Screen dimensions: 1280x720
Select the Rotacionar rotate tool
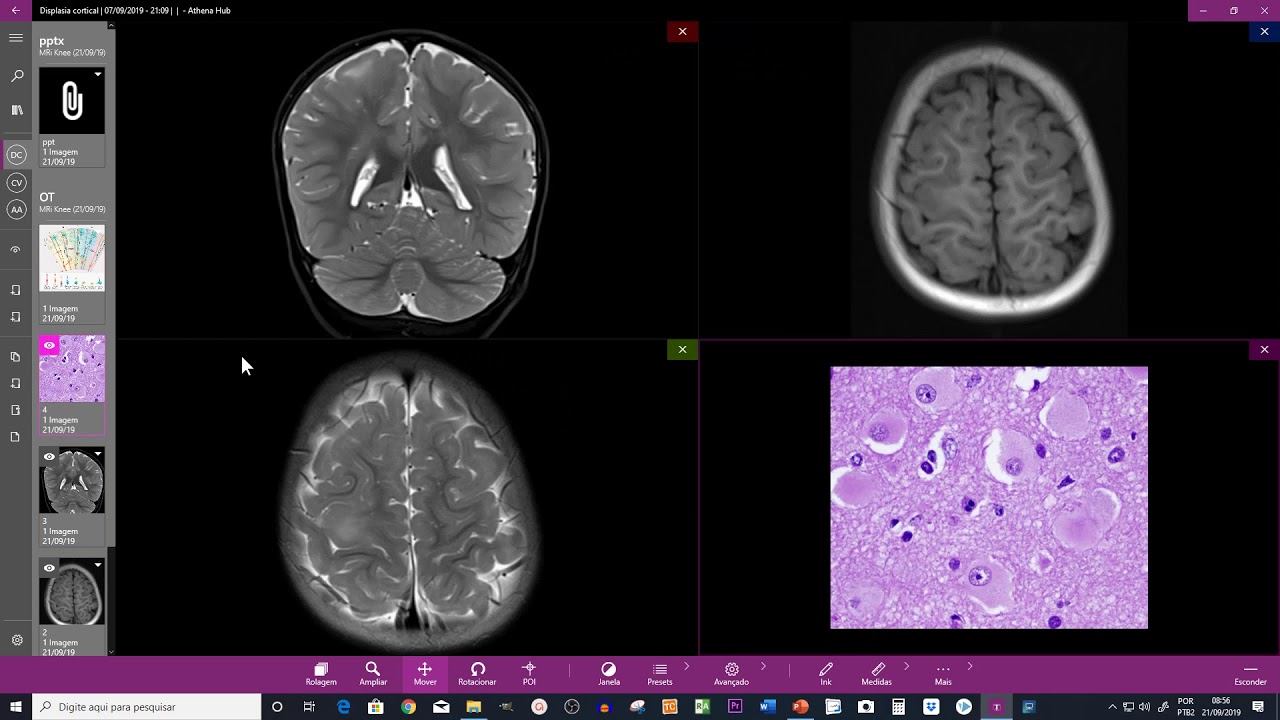tap(477, 674)
